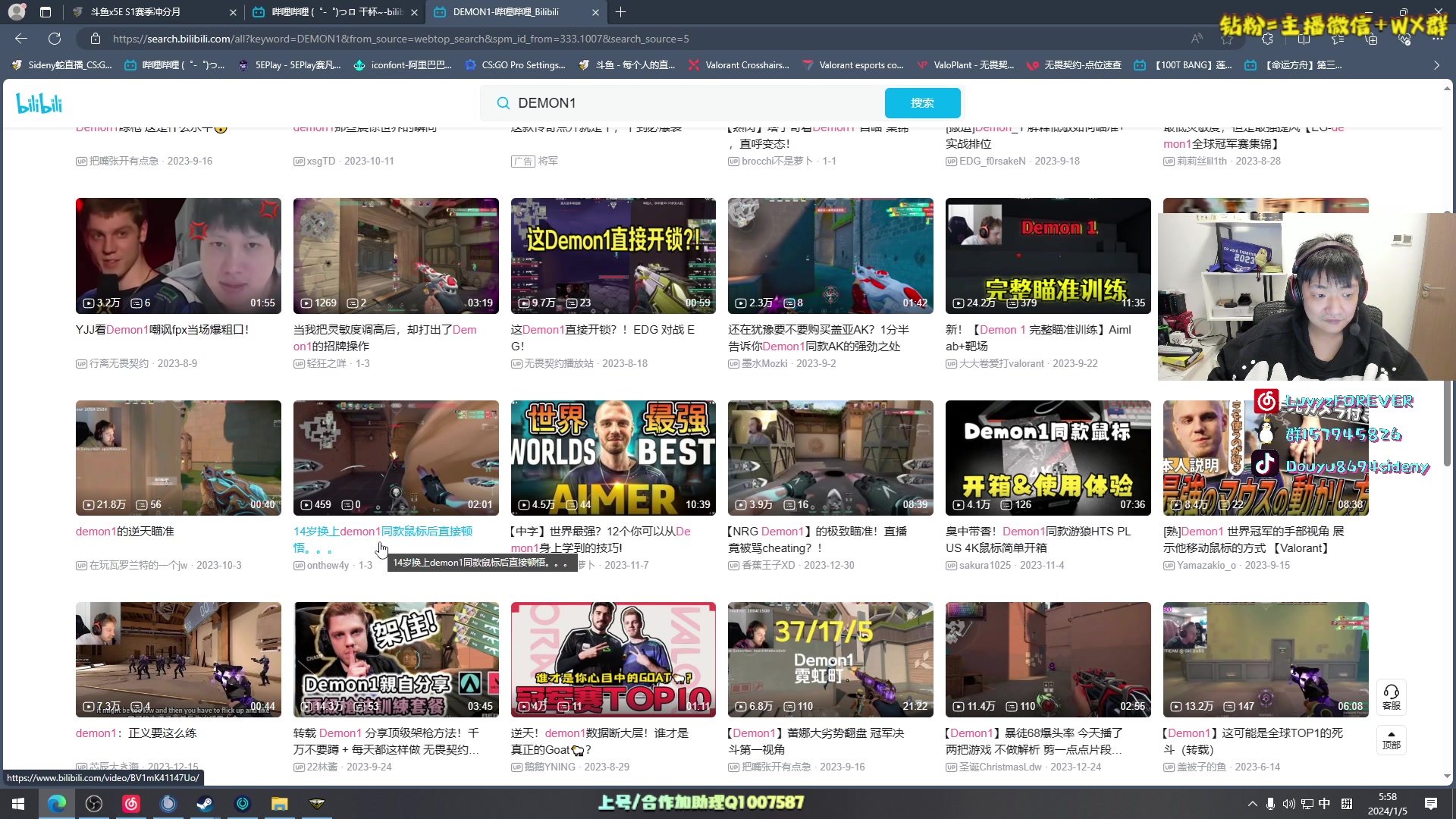Go back using the browser back arrow

click(21, 39)
